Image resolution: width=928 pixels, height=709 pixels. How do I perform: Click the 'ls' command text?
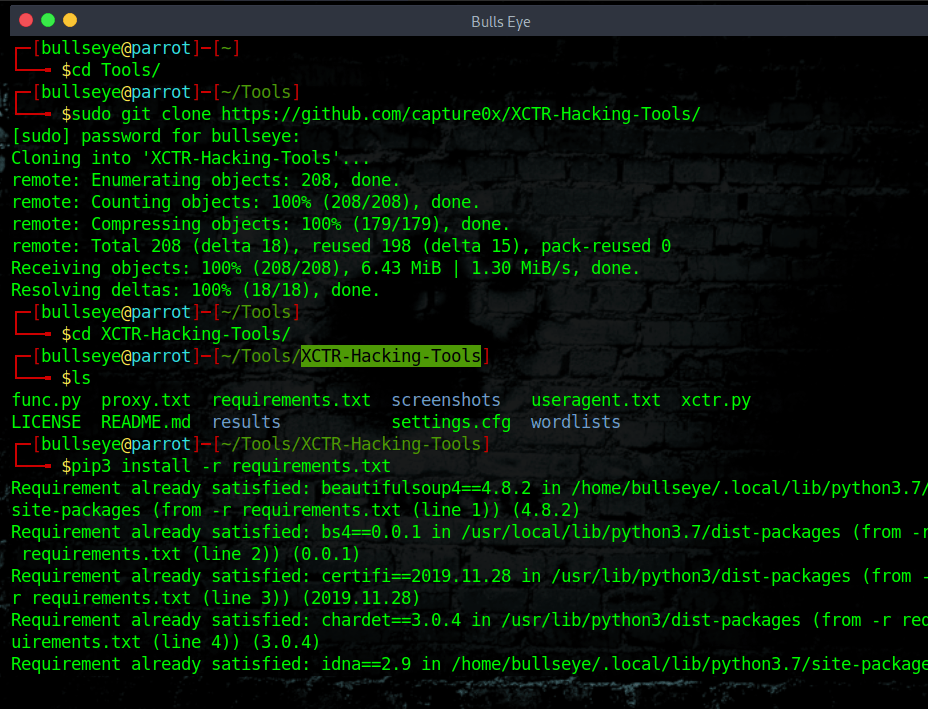[81, 378]
